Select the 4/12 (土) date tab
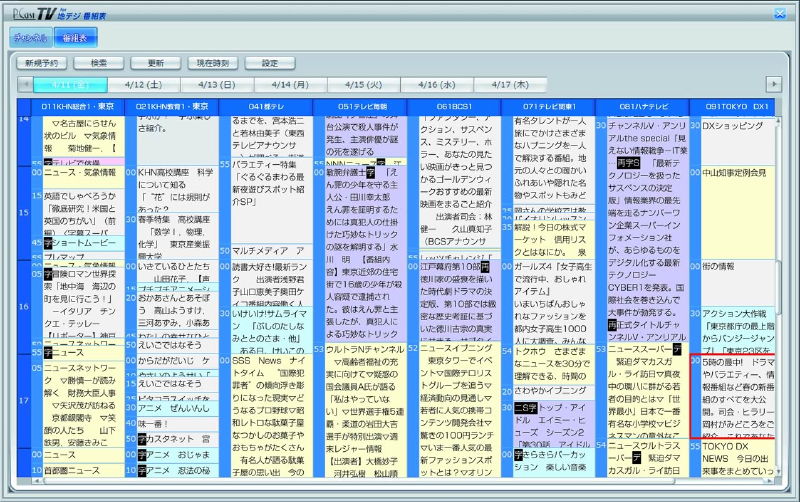 point(143,84)
